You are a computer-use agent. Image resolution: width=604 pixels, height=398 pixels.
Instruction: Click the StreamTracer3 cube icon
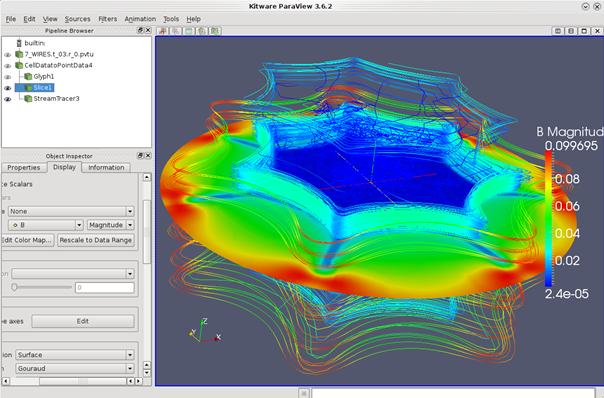point(28,99)
